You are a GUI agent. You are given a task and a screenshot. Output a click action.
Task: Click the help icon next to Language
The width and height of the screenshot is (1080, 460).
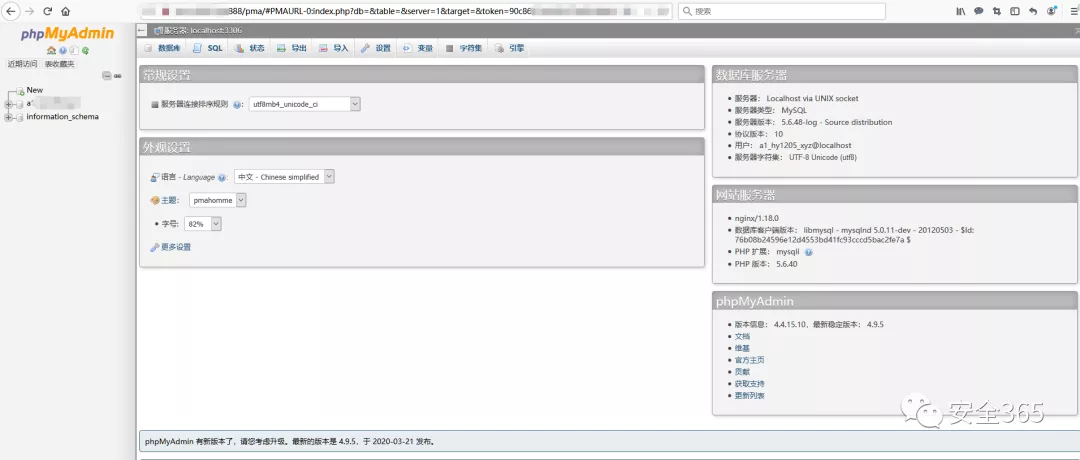pos(222,177)
